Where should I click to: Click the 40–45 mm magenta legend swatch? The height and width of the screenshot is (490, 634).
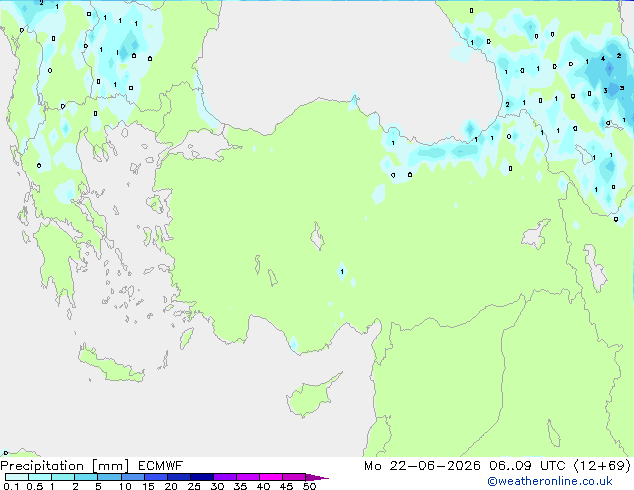pyautogui.click(x=271, y=477)
